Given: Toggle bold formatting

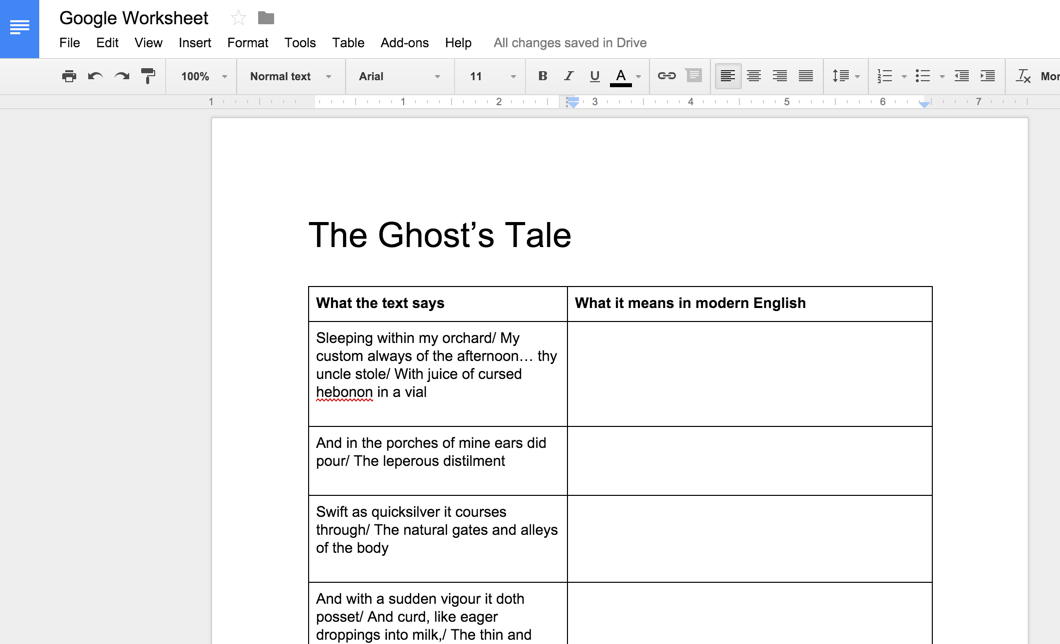Looking at the screenshot, I should tap(542, 76).
